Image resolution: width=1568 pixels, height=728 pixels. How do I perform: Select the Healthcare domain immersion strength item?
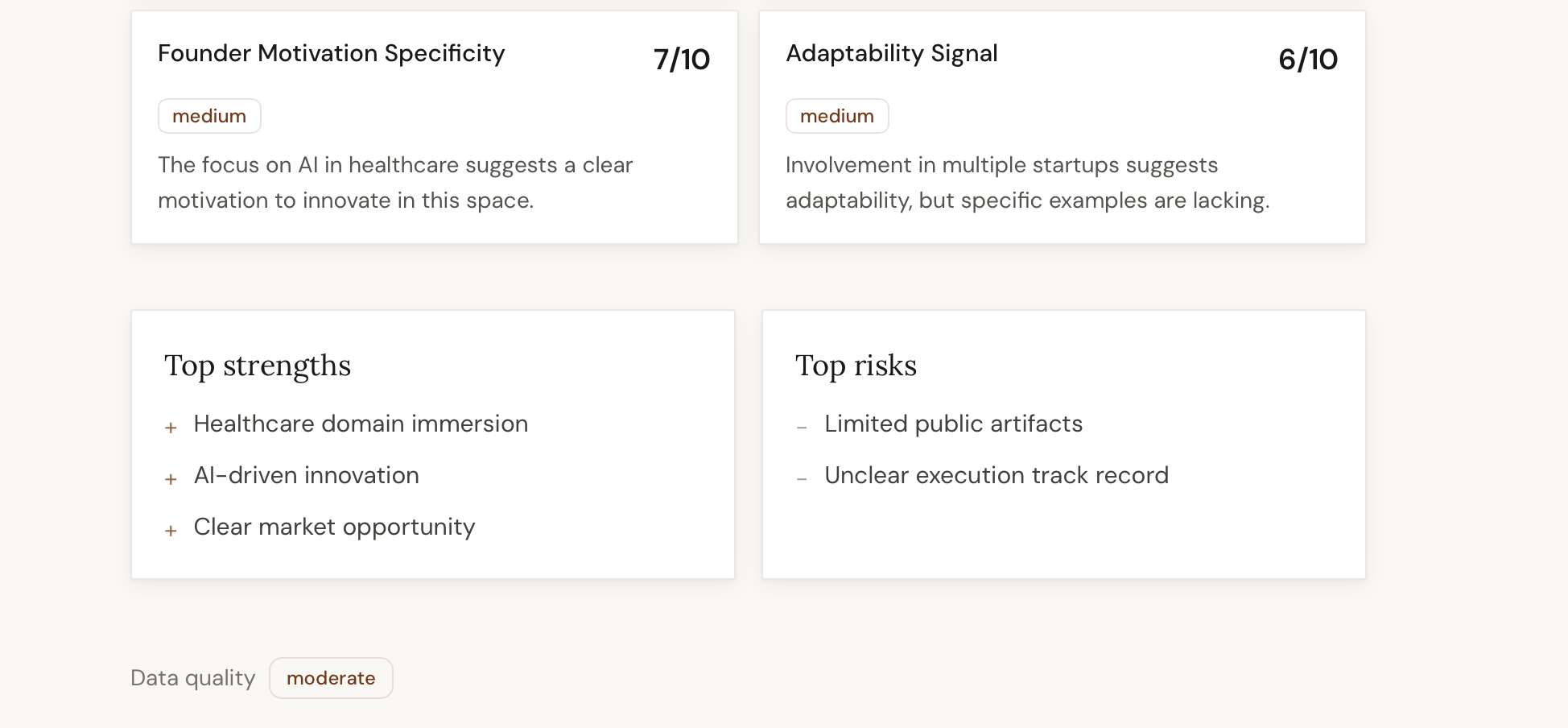(x=361, y=424)
